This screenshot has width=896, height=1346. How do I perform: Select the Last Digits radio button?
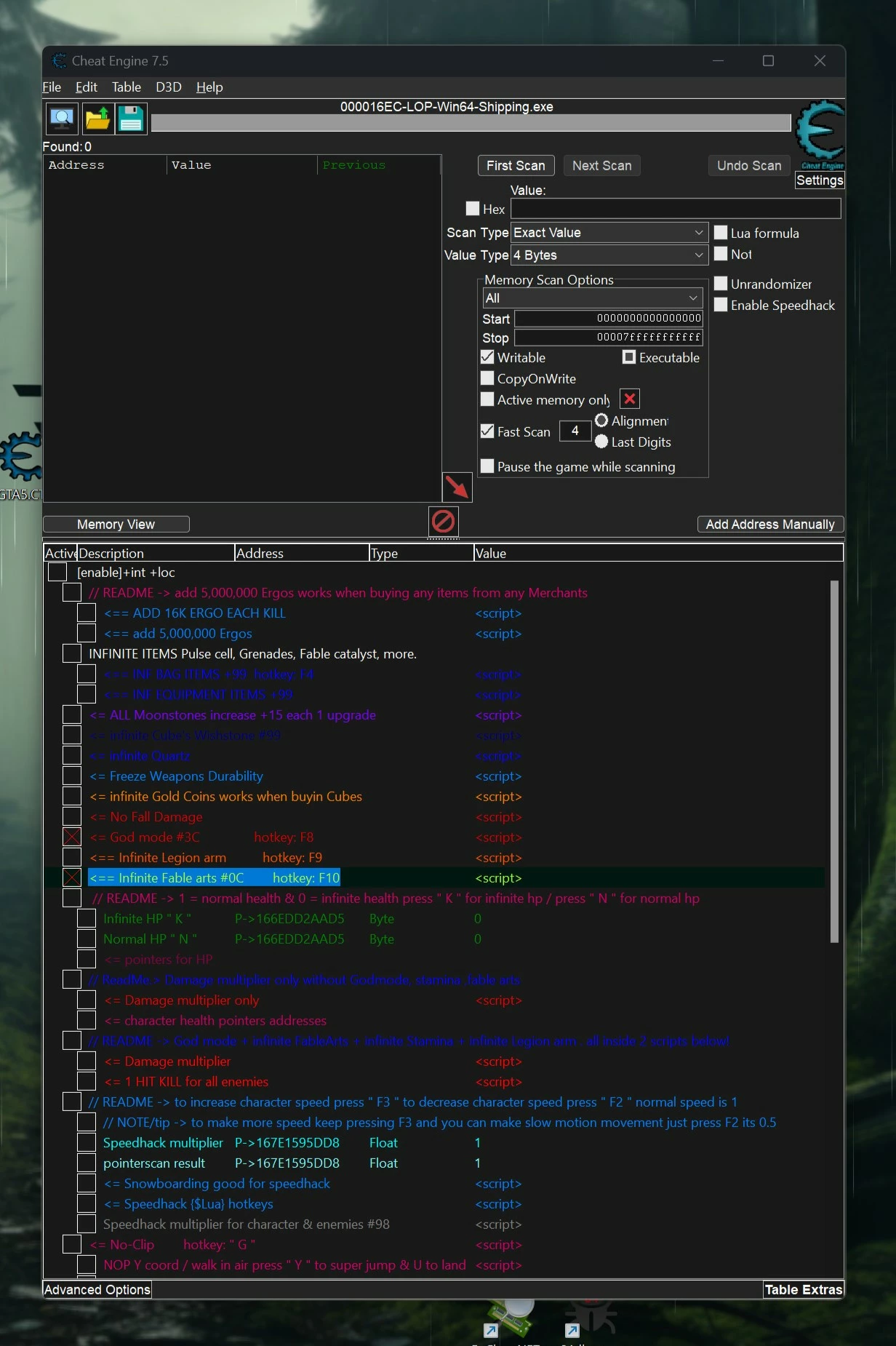[x=601, y=442]
